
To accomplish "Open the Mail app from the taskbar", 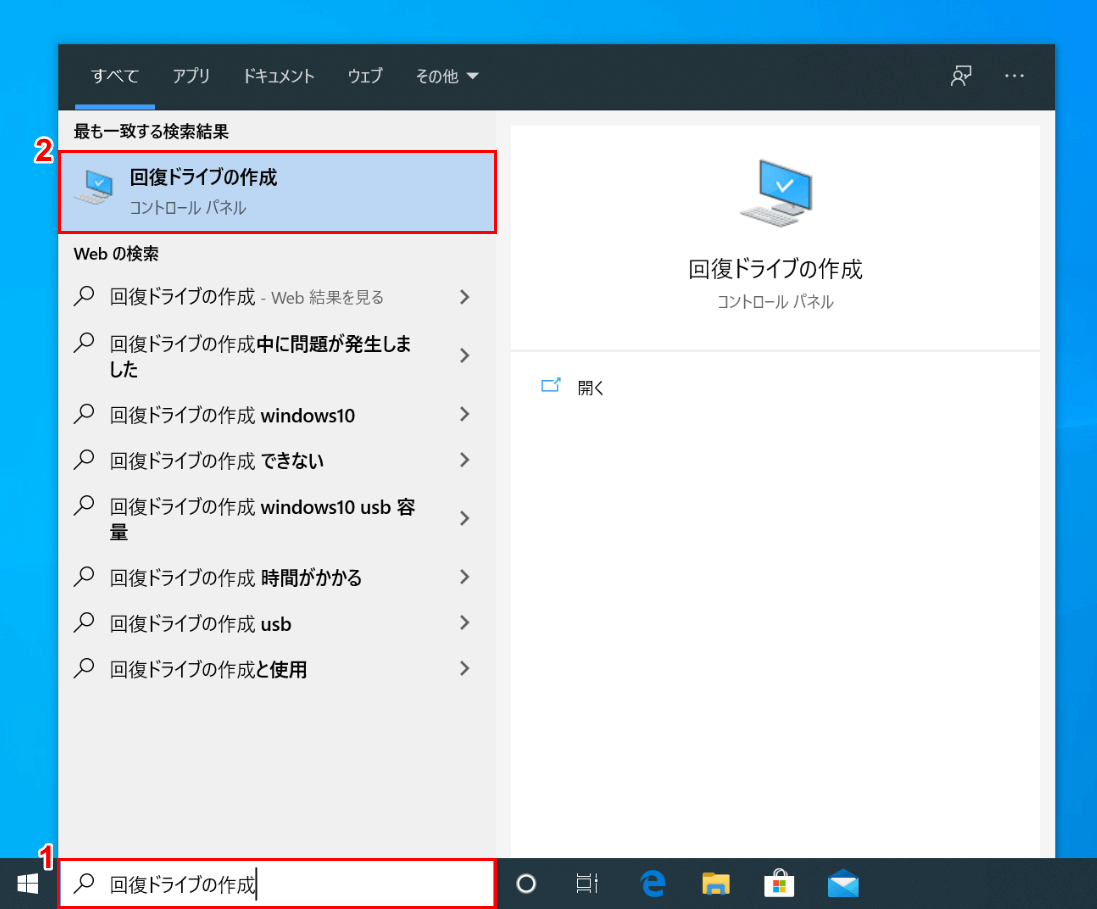I will [842, 884].
